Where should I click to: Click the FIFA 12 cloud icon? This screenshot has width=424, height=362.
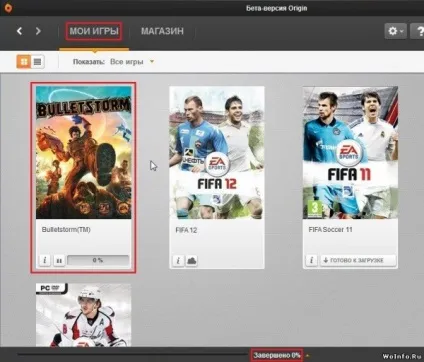[191, 260]
